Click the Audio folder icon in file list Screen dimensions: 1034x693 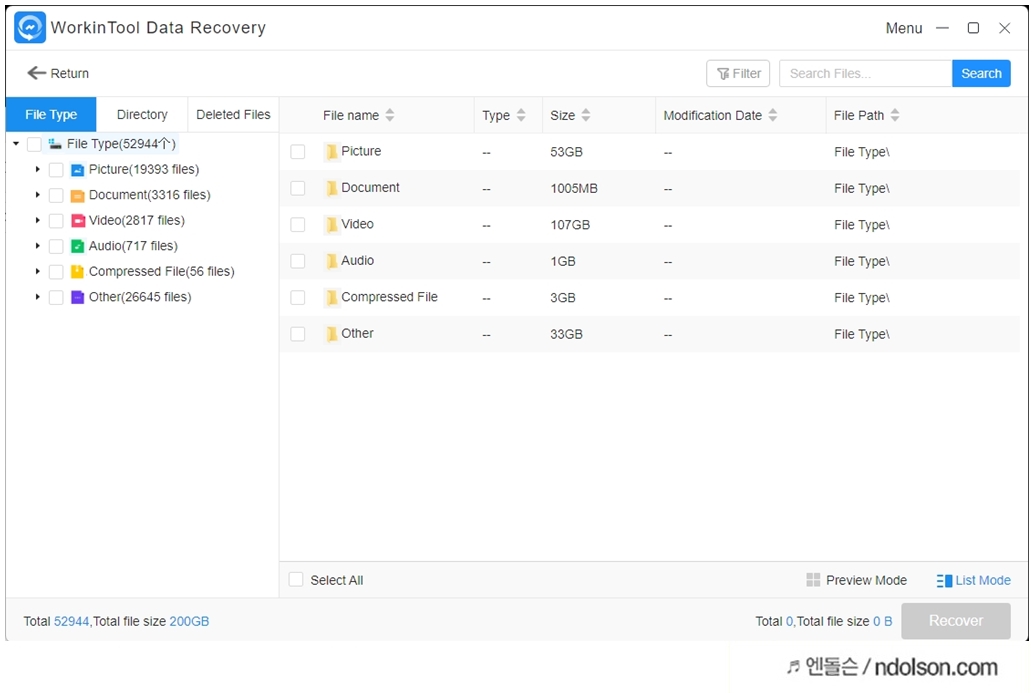tap(332, 262)
